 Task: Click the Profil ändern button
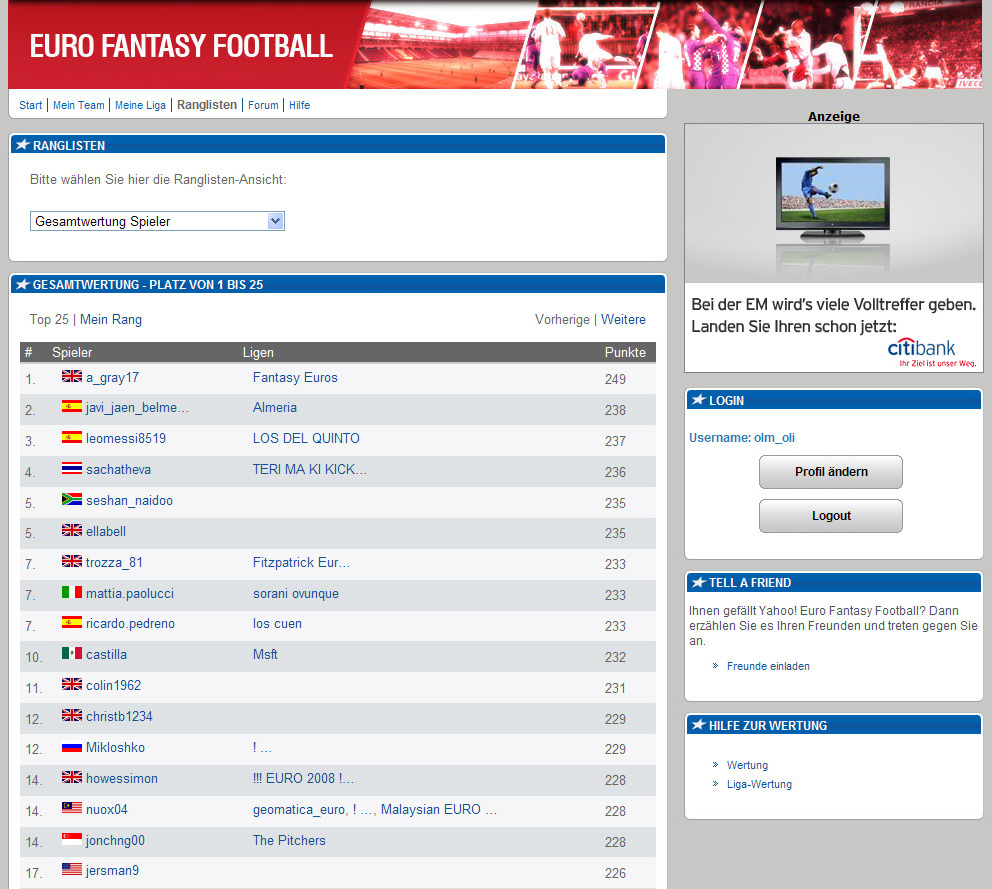click(x=831, y=472)
